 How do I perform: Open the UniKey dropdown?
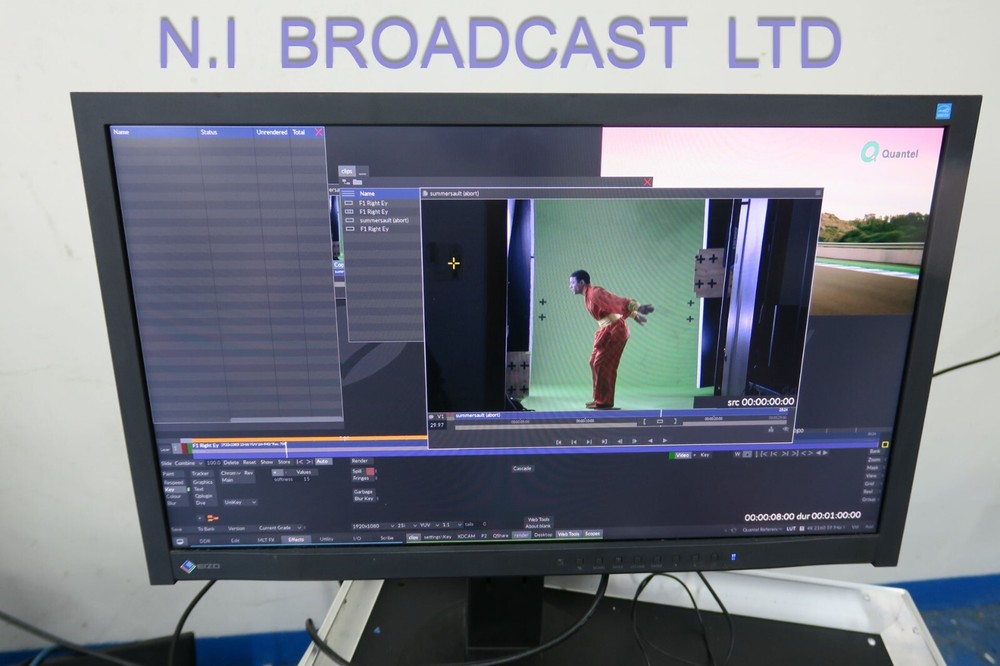(240, 502)
